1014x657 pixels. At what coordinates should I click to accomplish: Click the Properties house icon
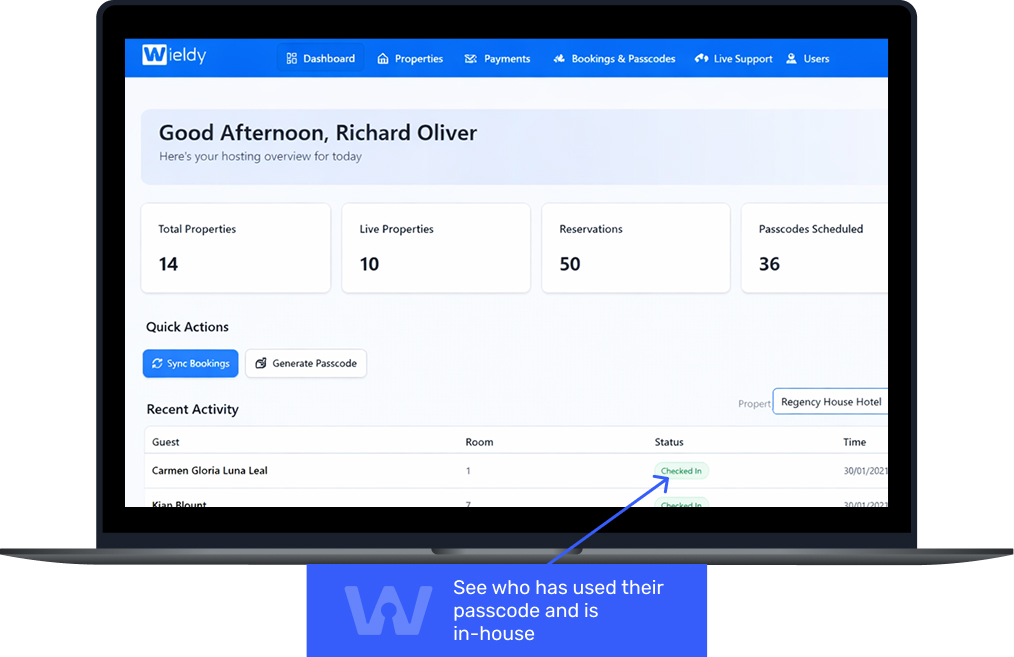[x=383, y=59]
